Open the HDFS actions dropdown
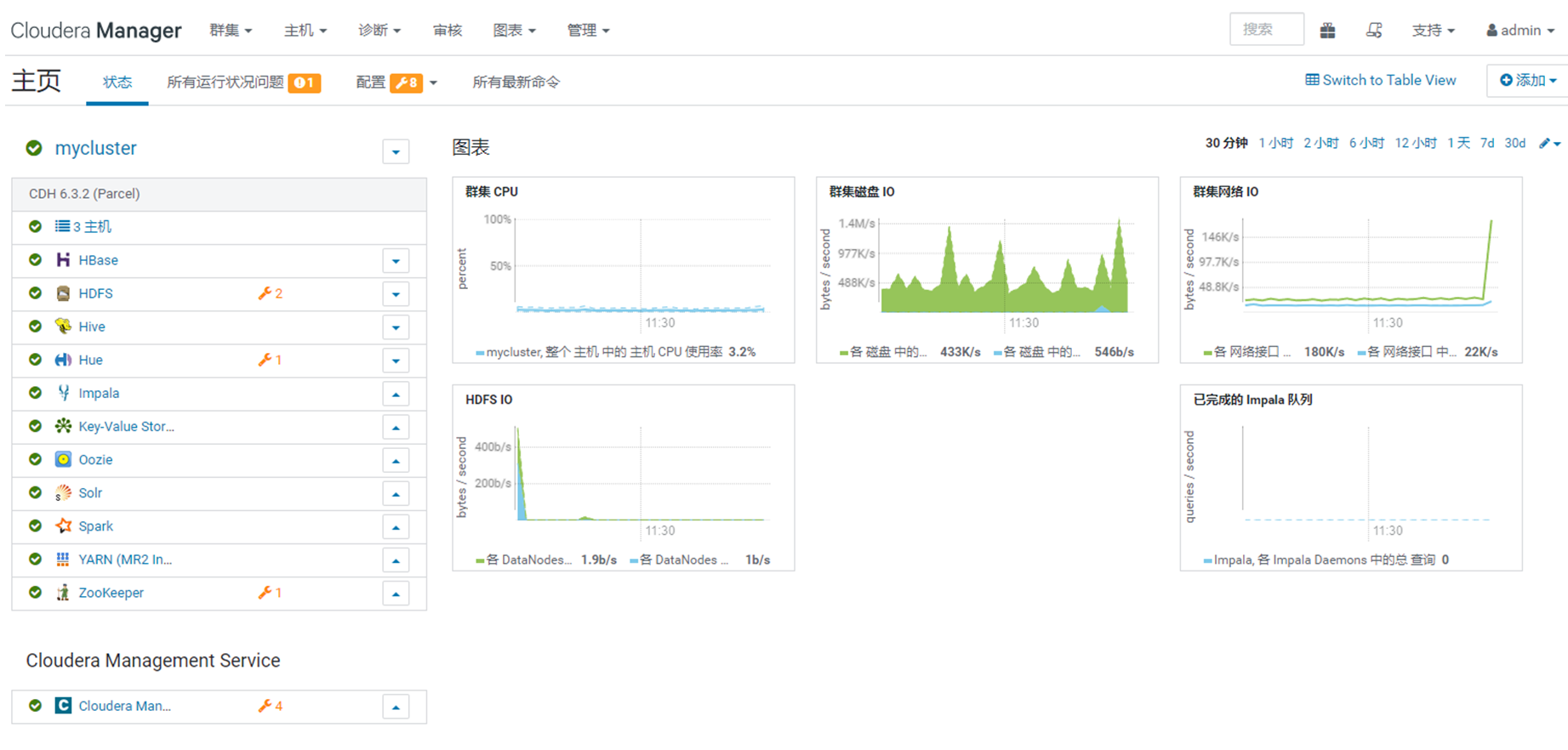 point(396,294)
